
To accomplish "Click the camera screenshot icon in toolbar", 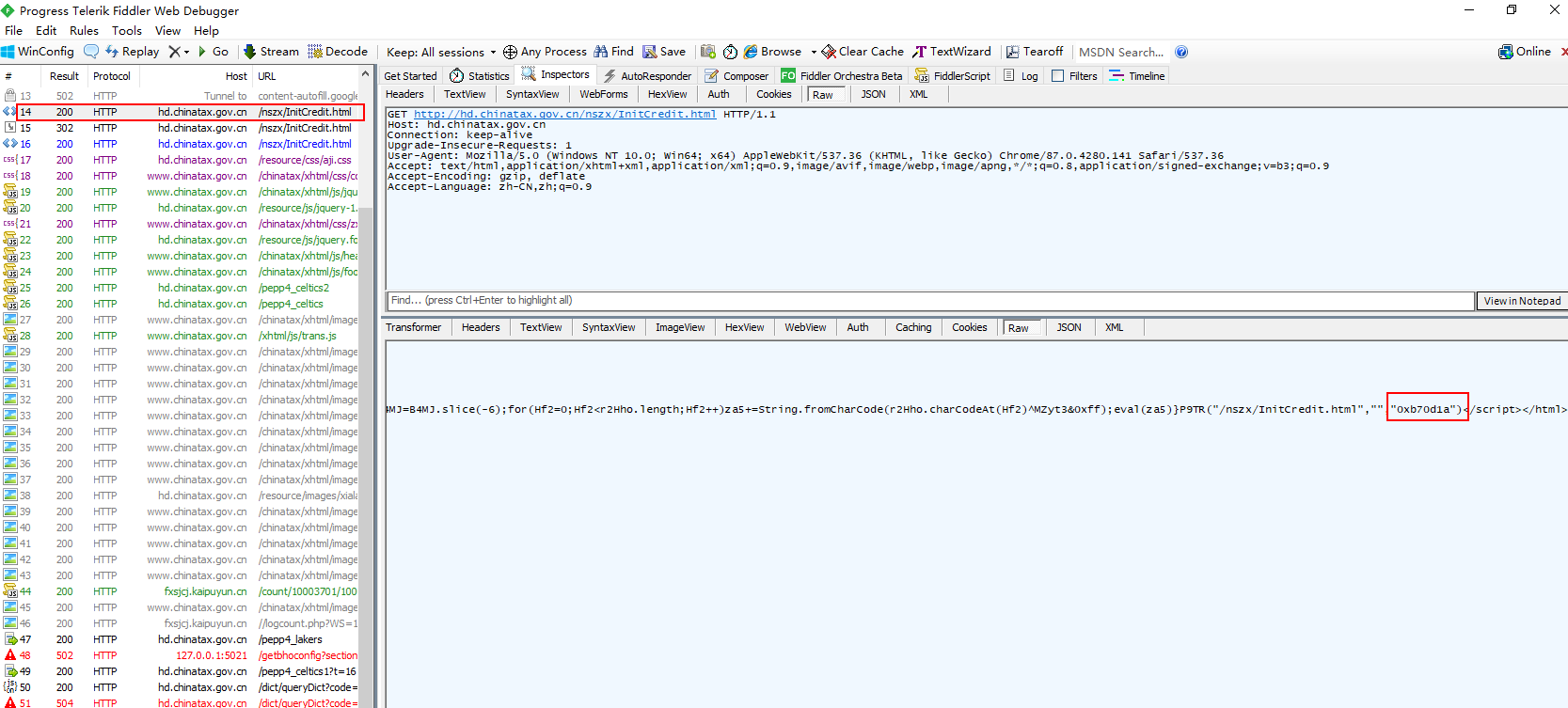I will point(708,52).
